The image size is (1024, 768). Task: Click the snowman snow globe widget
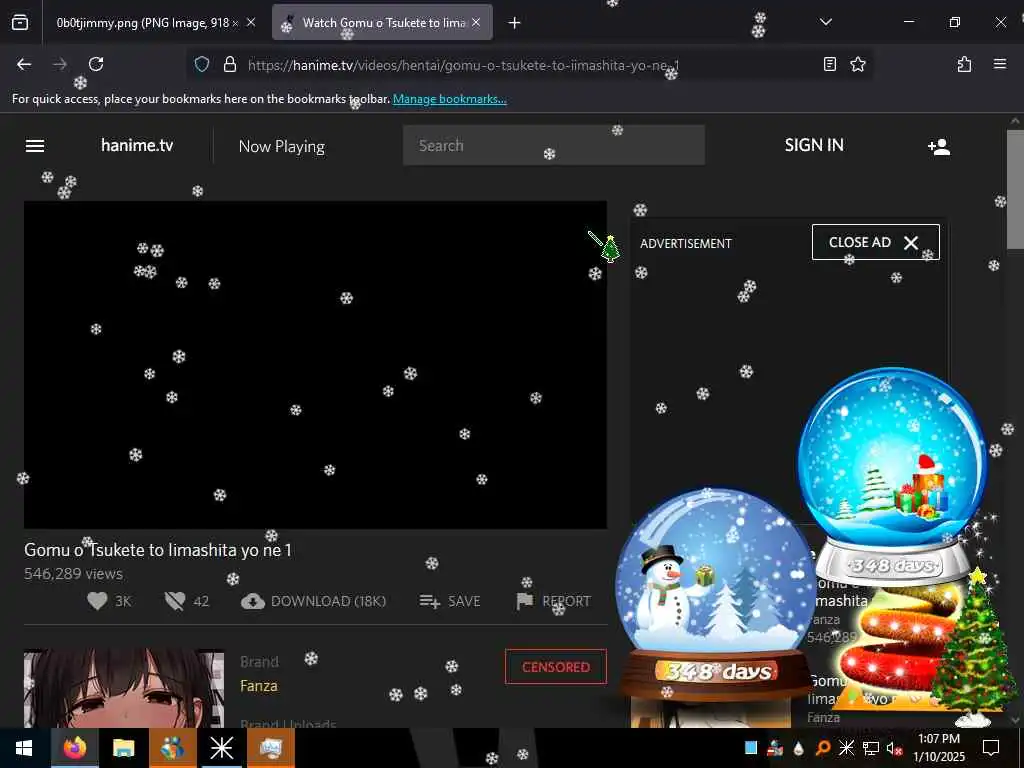(715, 591)
